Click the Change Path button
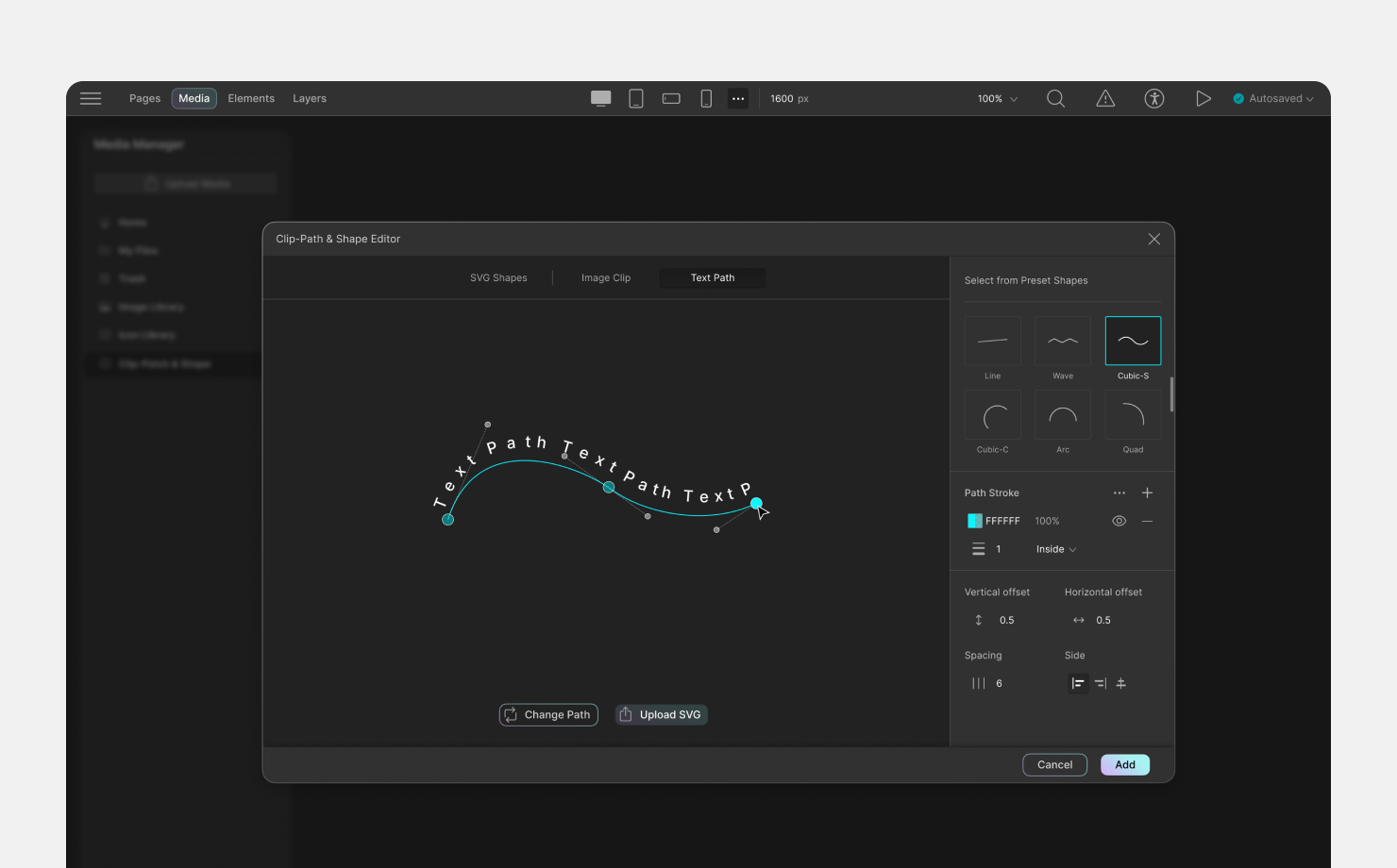Viewport: 1397px width, 868px height. click(x=548, y=714)
